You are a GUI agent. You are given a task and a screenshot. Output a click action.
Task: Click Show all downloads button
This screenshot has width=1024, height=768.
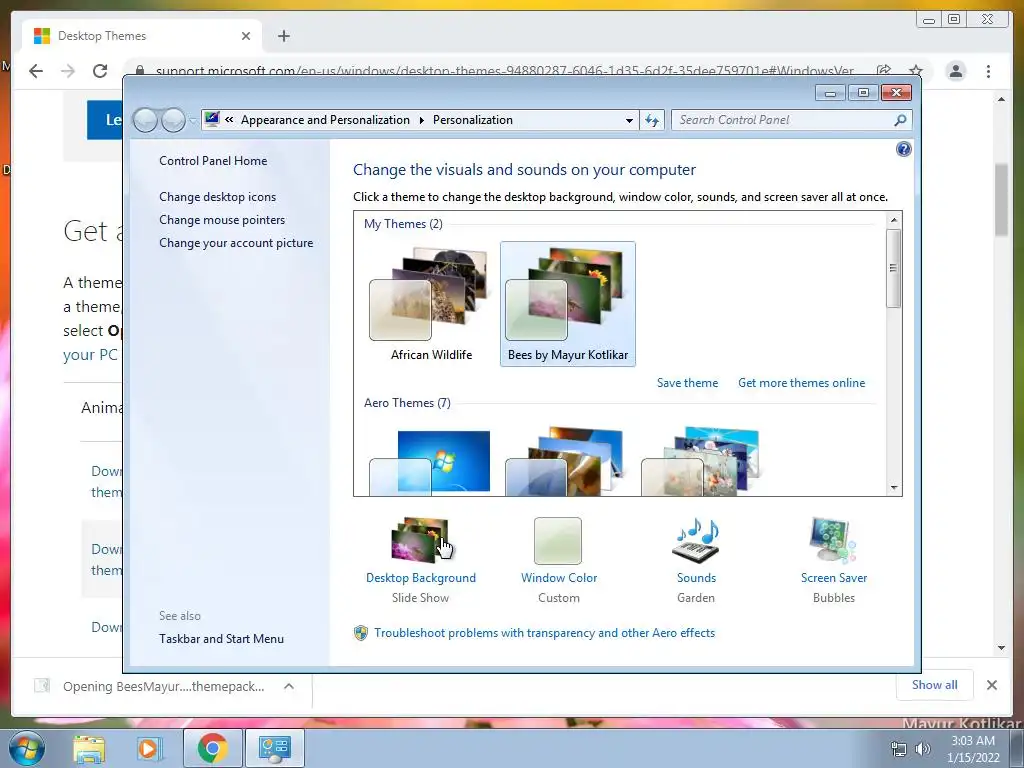click(x=935, y=684)
